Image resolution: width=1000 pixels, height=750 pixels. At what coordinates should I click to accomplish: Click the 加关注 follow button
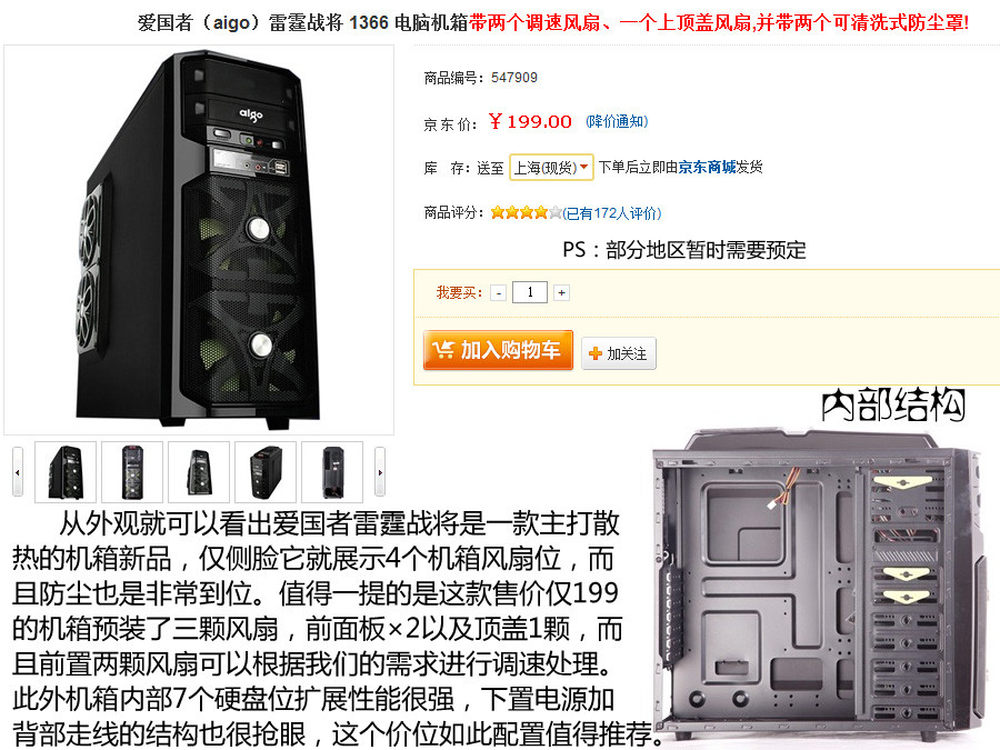coord(619,353)
